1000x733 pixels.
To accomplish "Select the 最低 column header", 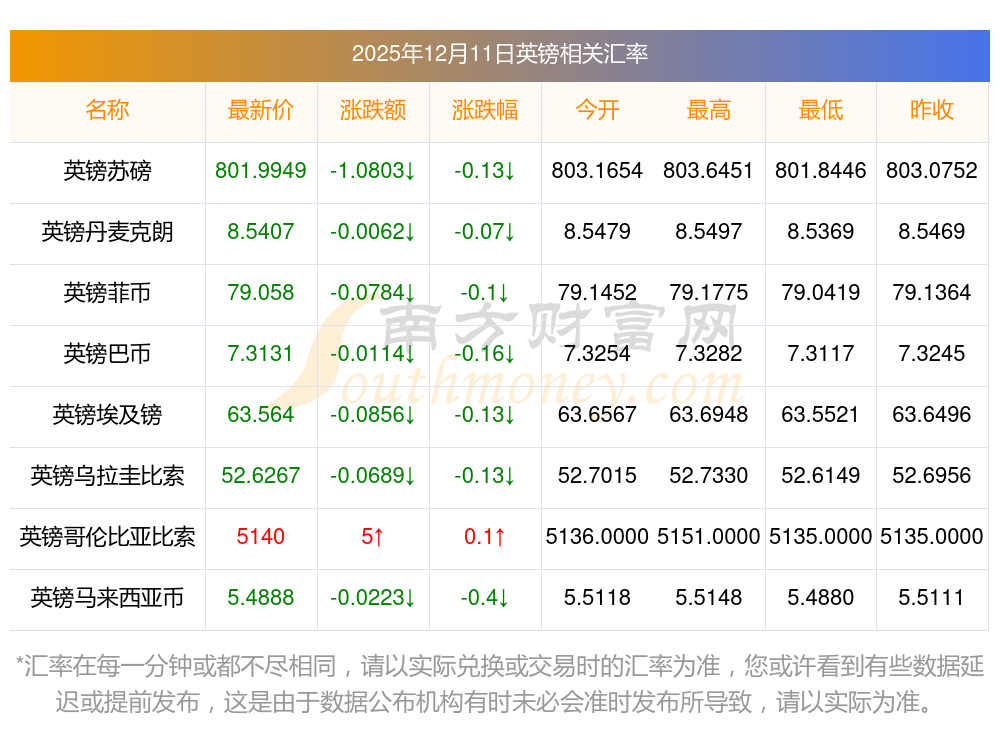I will click(x=821, y=110).
